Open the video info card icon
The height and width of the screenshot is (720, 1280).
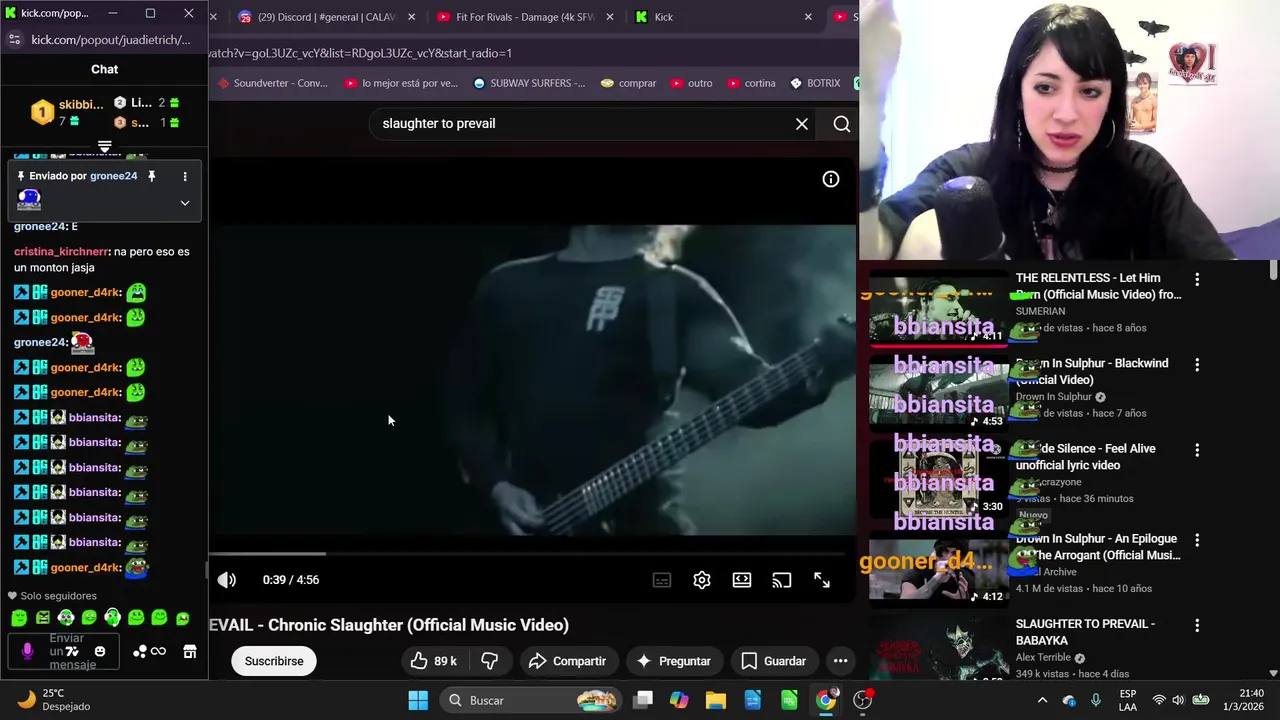(831, 179)
